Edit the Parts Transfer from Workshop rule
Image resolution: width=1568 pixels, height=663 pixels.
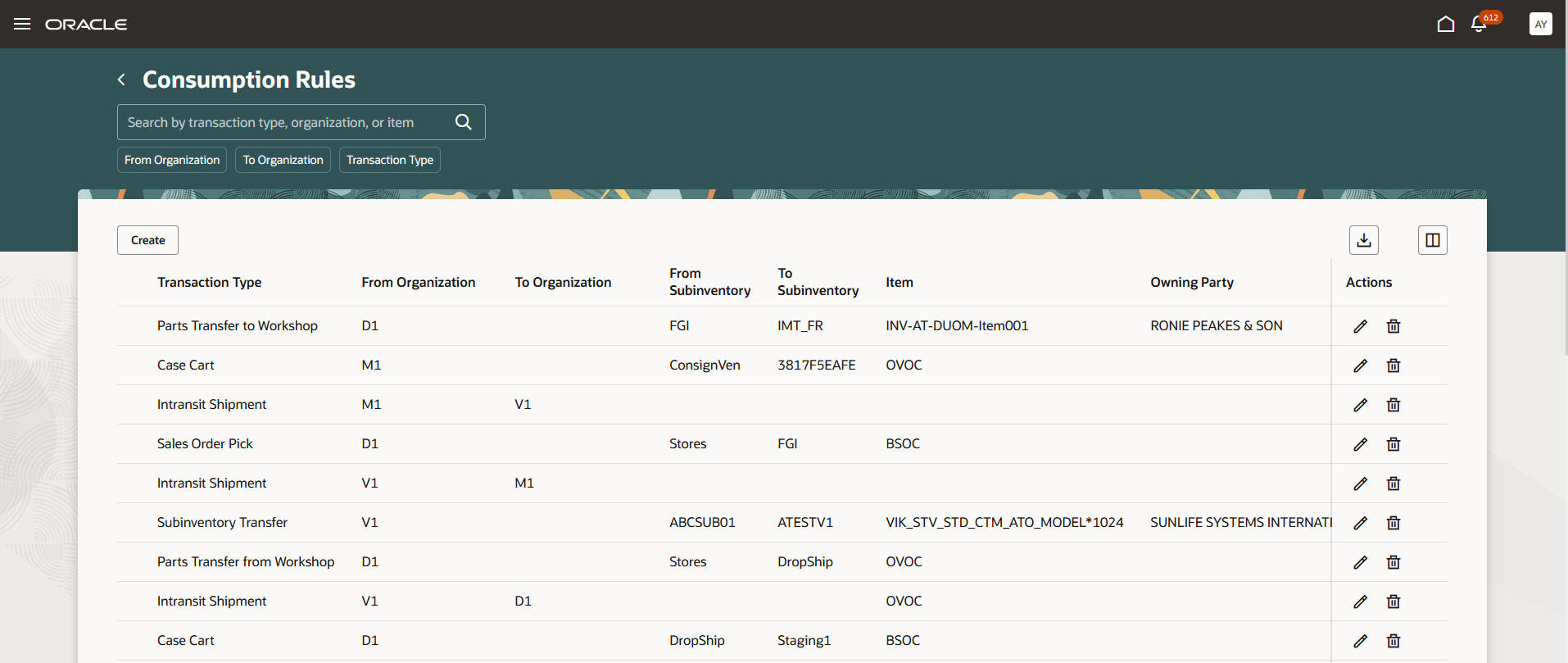pyautogui.click(x=1361, y=562)
